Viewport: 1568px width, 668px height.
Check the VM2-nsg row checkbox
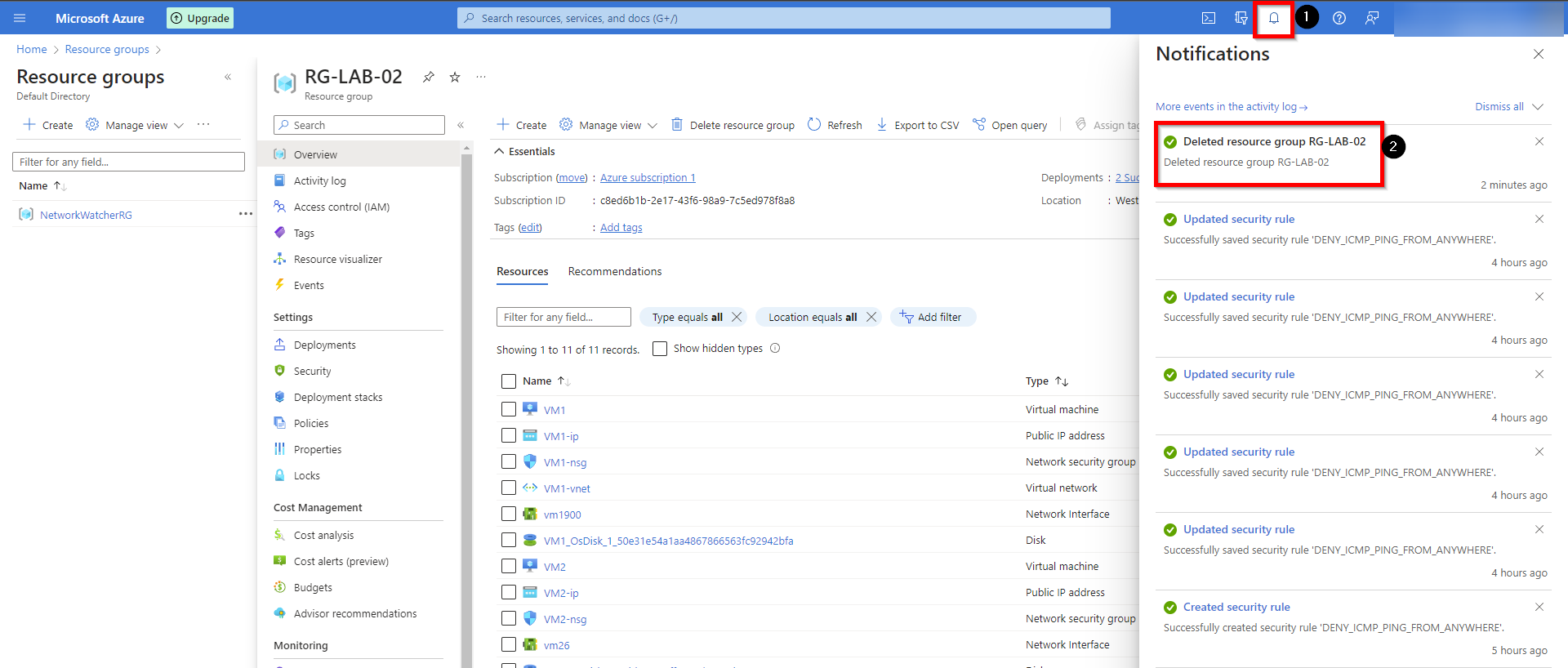(509, 618)
